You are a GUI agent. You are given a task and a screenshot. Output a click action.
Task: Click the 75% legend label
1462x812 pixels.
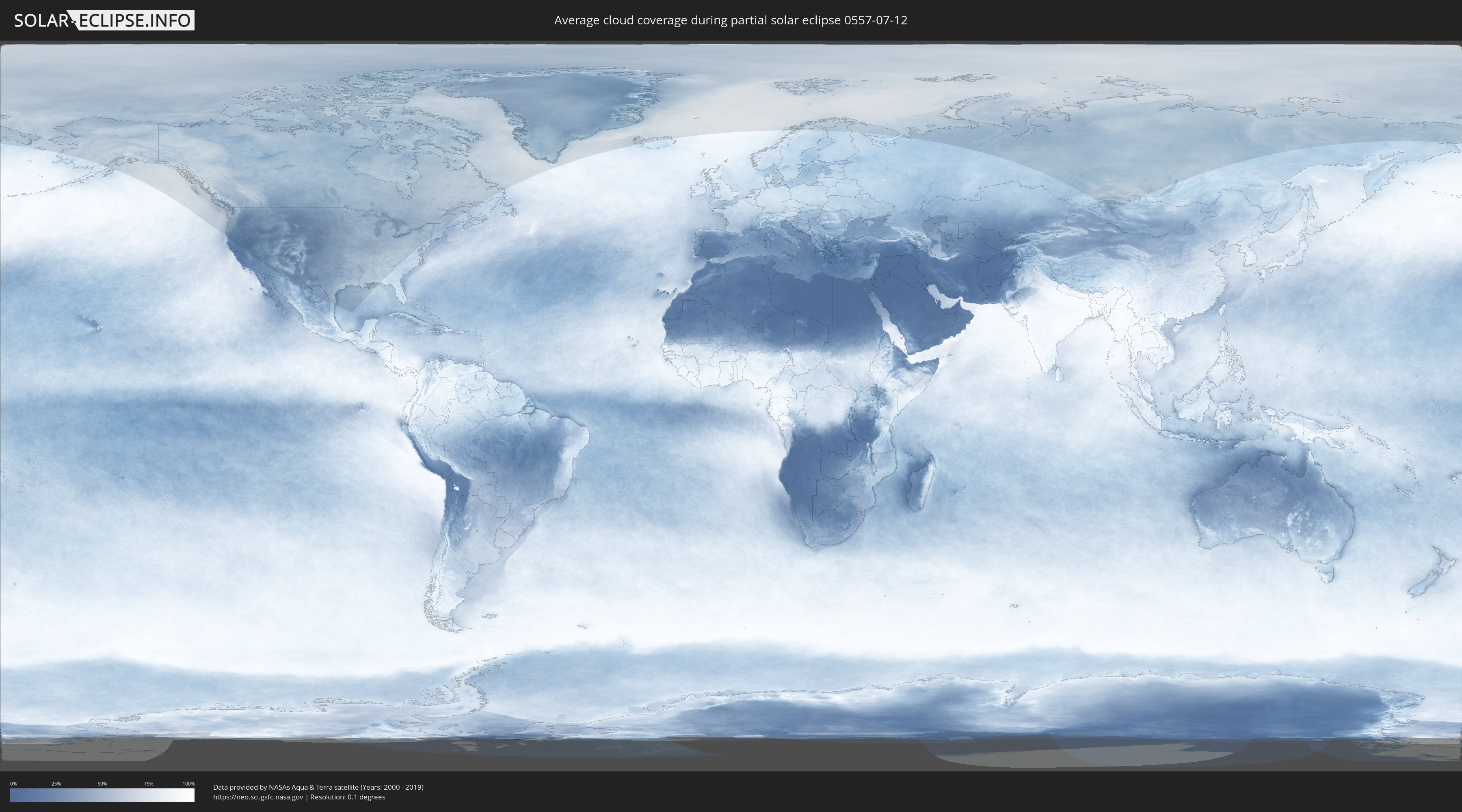pyautogui.click(x=148, y=784)
